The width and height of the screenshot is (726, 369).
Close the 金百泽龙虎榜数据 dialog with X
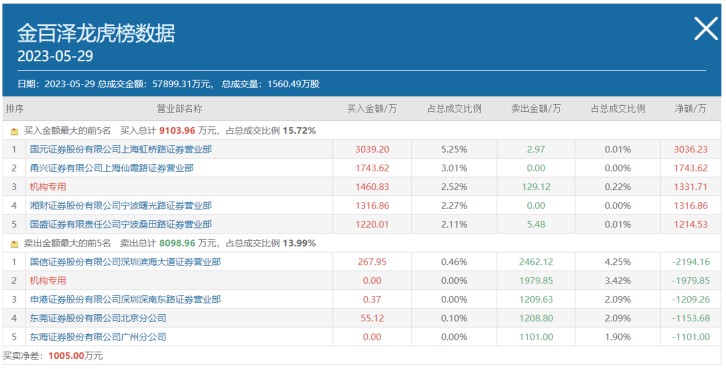pyautogui.click(x=706, y=29)
